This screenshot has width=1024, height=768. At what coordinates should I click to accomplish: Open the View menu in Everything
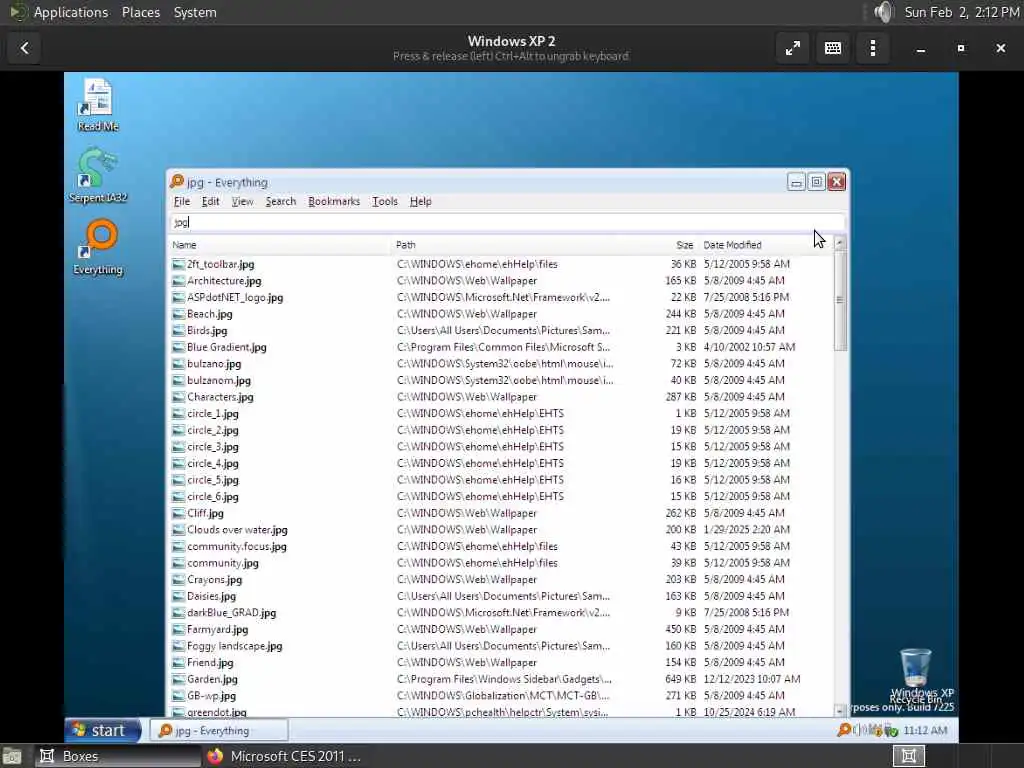pos(242,201)
